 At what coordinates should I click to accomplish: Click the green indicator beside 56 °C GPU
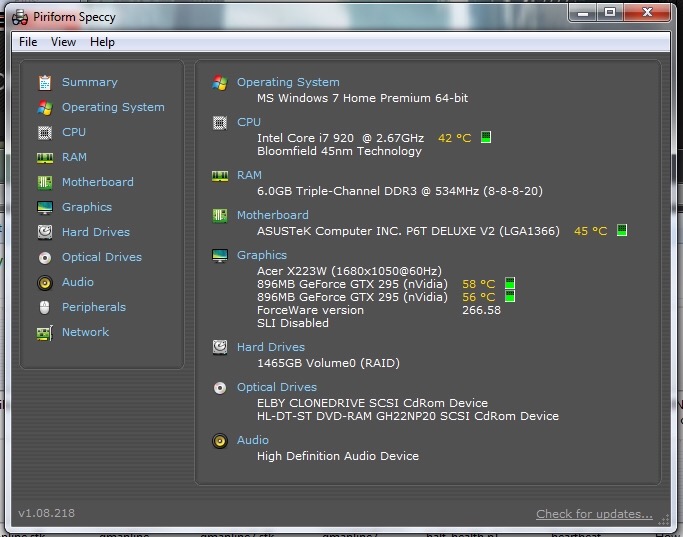510,296
